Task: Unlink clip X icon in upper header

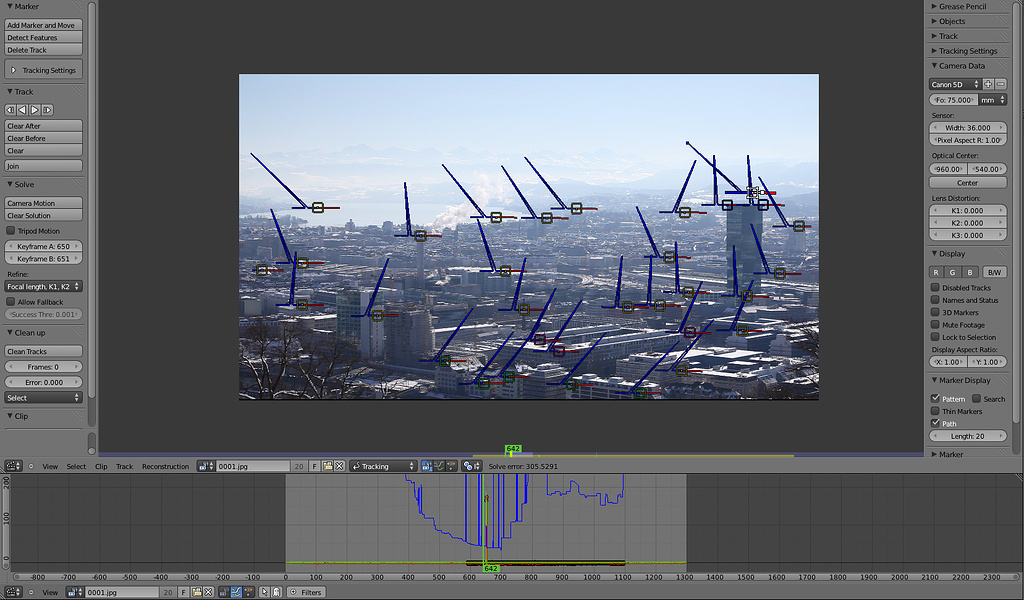Action: (x=340, y=466)
